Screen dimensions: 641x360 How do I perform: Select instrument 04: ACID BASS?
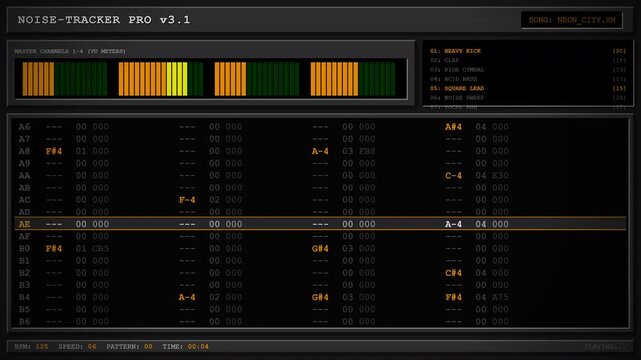527,79
